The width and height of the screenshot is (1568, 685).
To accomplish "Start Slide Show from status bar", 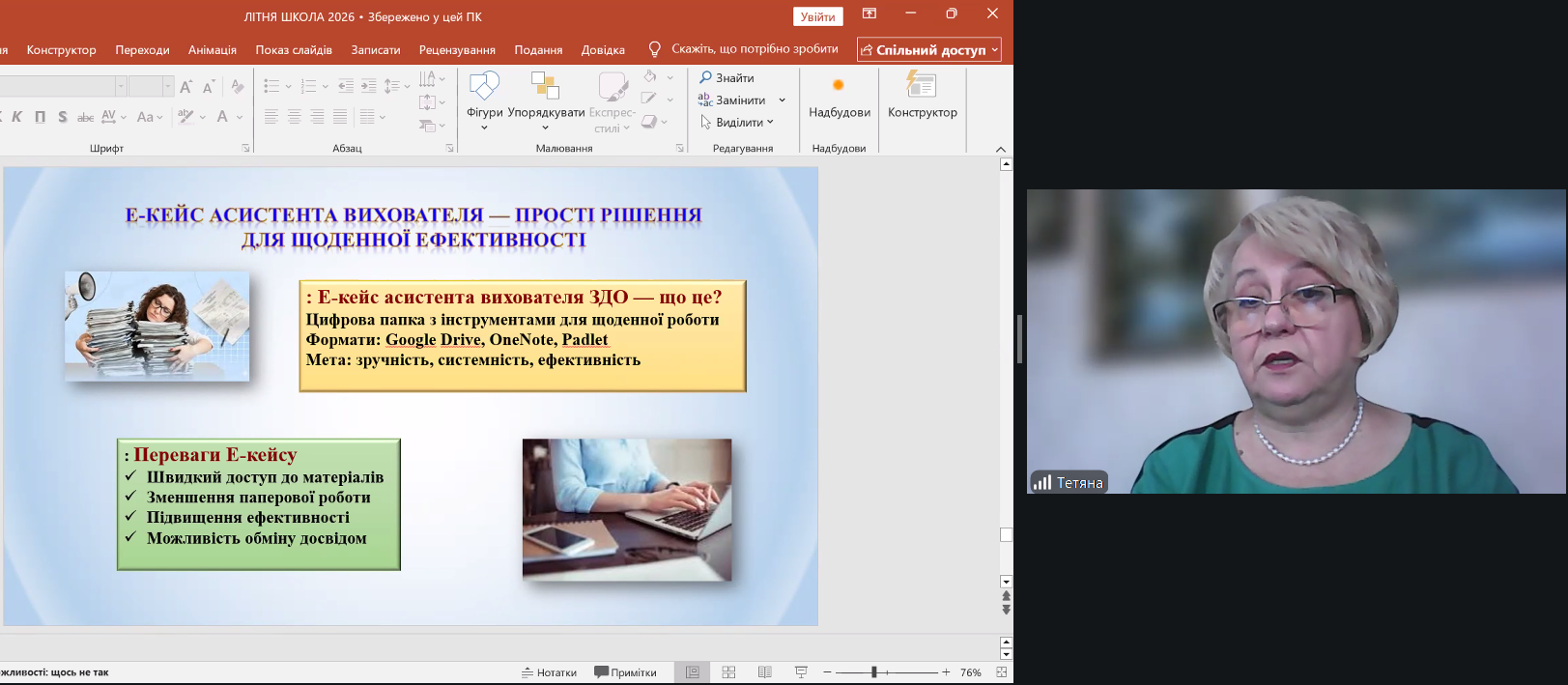I will tap(801, 672).
